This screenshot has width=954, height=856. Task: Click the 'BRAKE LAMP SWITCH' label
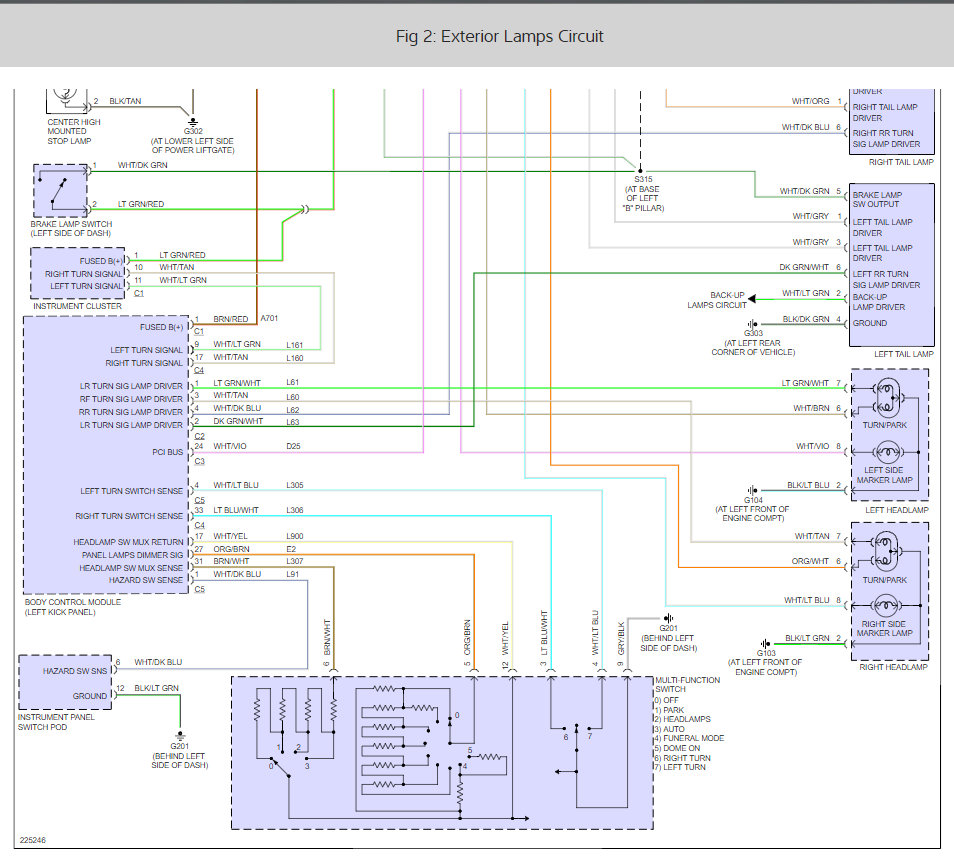point(71,224)
